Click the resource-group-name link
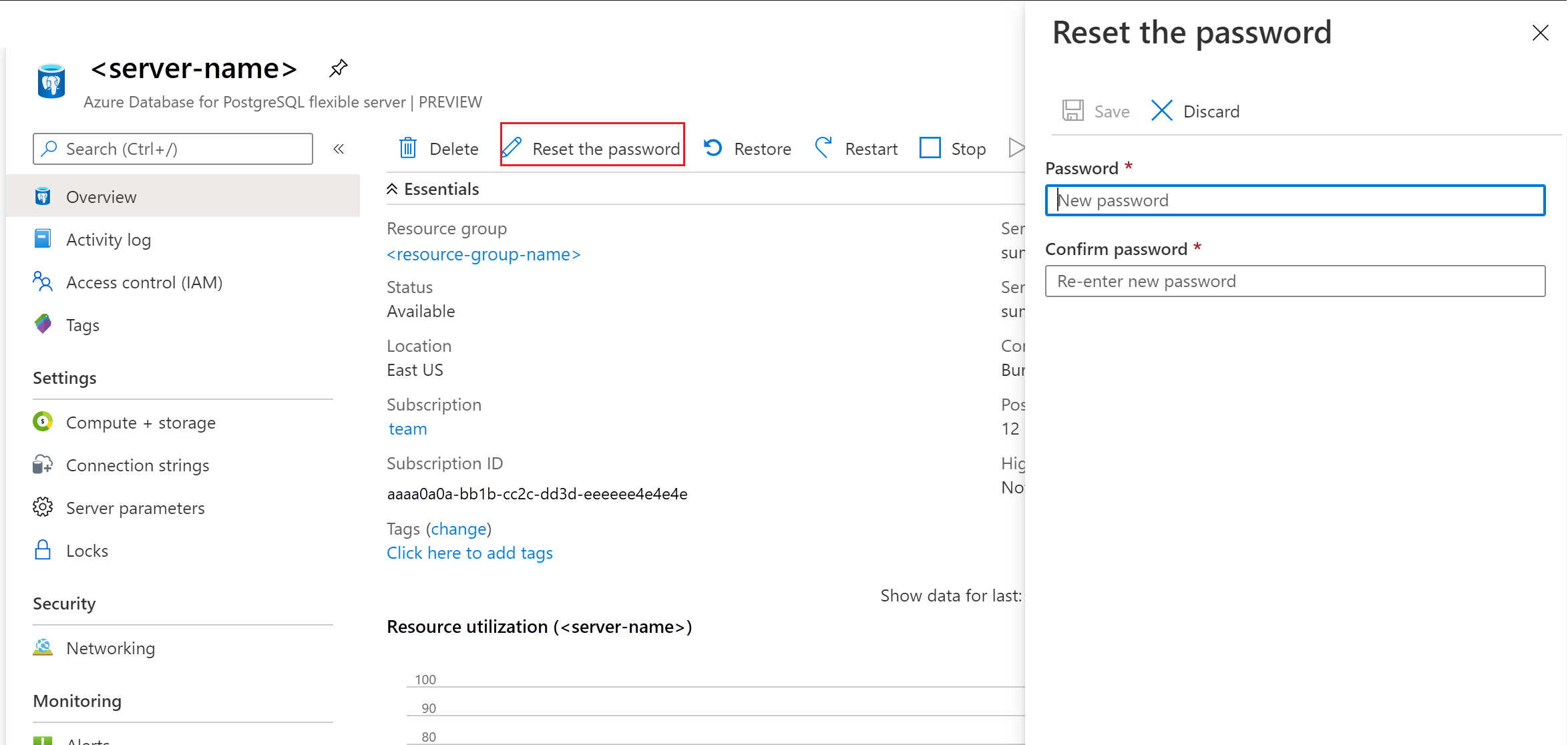The height and width of the screenshot is (745, 1568). click(x=484, y=254)
